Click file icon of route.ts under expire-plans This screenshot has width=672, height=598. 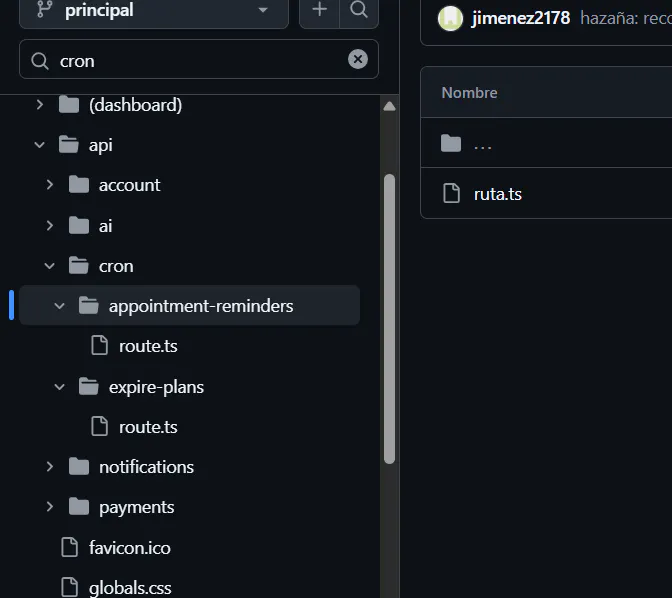click(x=99, y=427)
